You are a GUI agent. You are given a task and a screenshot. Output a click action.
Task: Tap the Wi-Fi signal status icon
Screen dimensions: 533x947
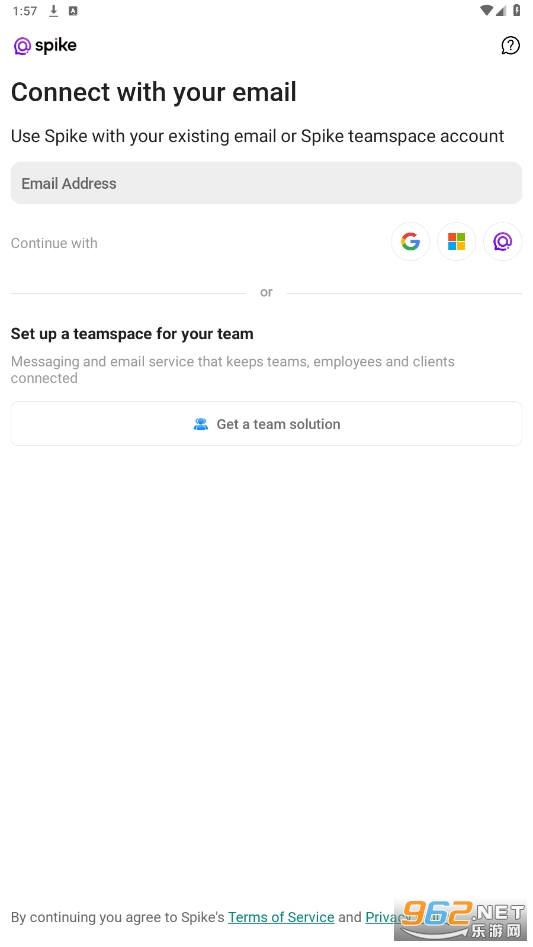tap(487, 10)
